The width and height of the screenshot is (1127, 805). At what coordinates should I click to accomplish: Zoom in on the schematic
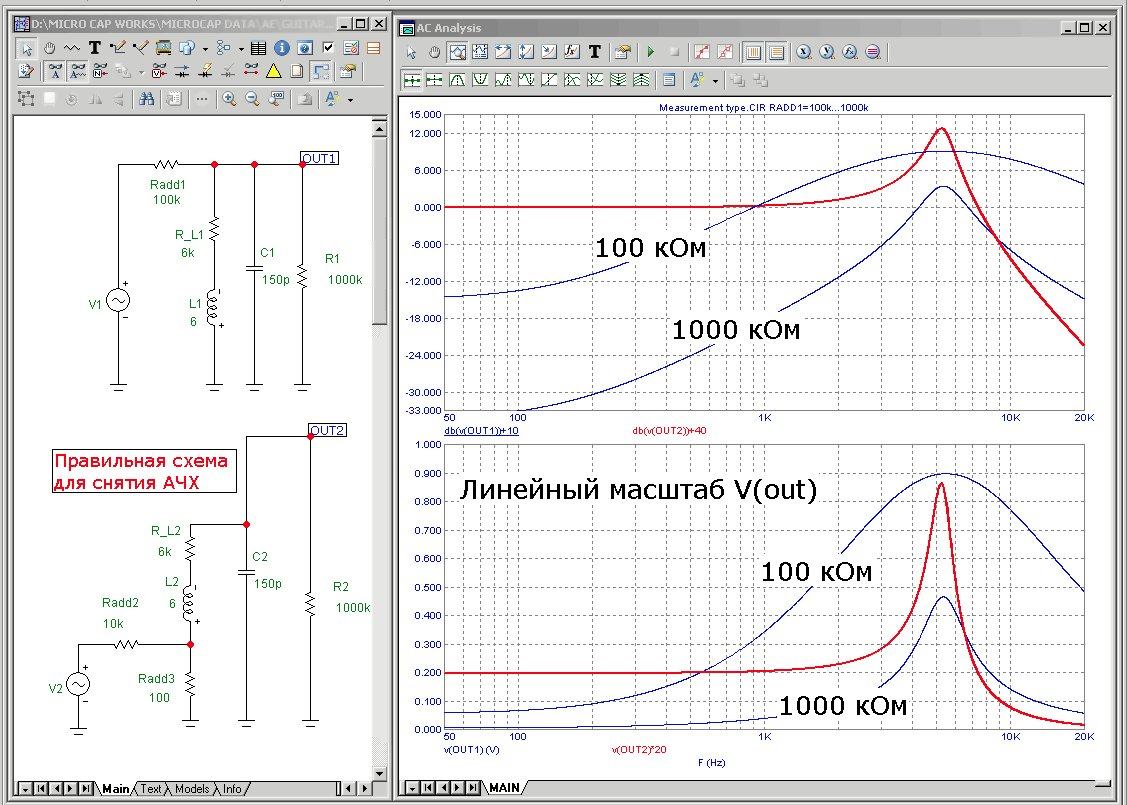point(229,99)
